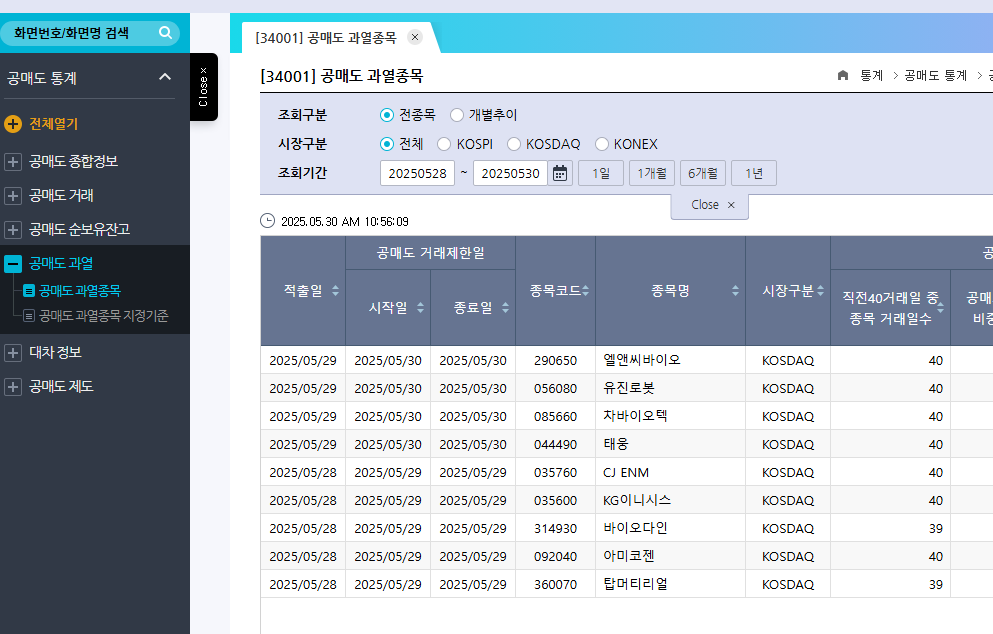Click the black Close sidebar handle

coord(203,87)
